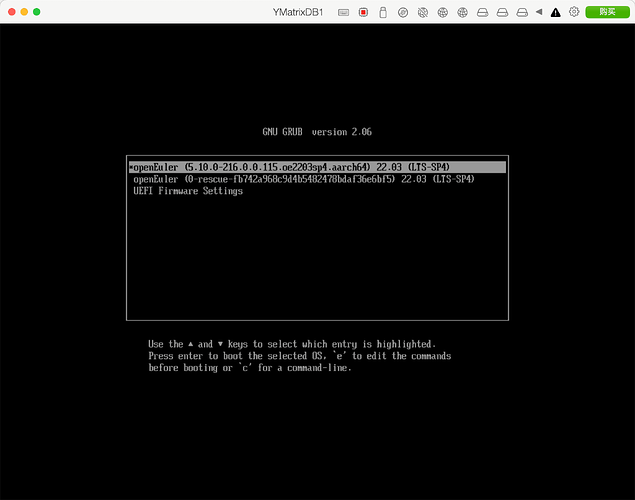Image resolution: width=635 pixels, height=500 pixels.
Task: Click the green 购买 purchase button
Action: pyautogui.click(x=606, y=12)
